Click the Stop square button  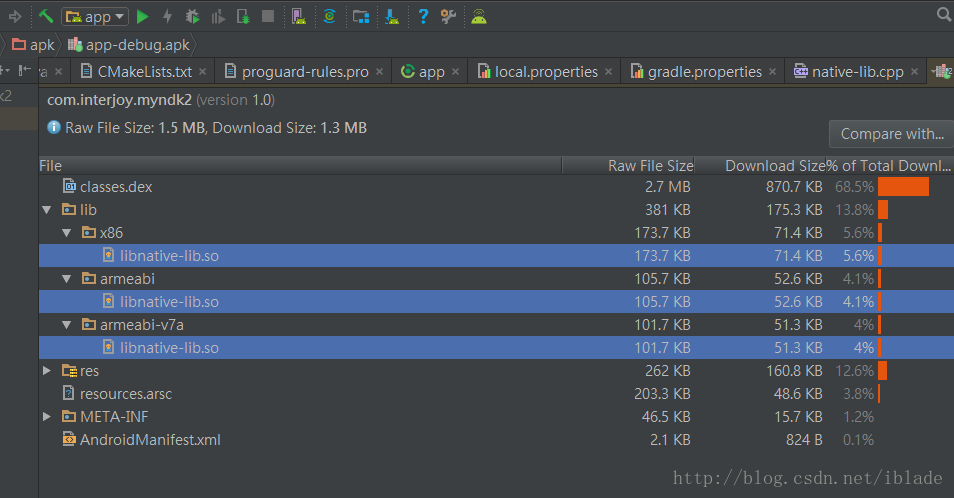coord(268,16)
